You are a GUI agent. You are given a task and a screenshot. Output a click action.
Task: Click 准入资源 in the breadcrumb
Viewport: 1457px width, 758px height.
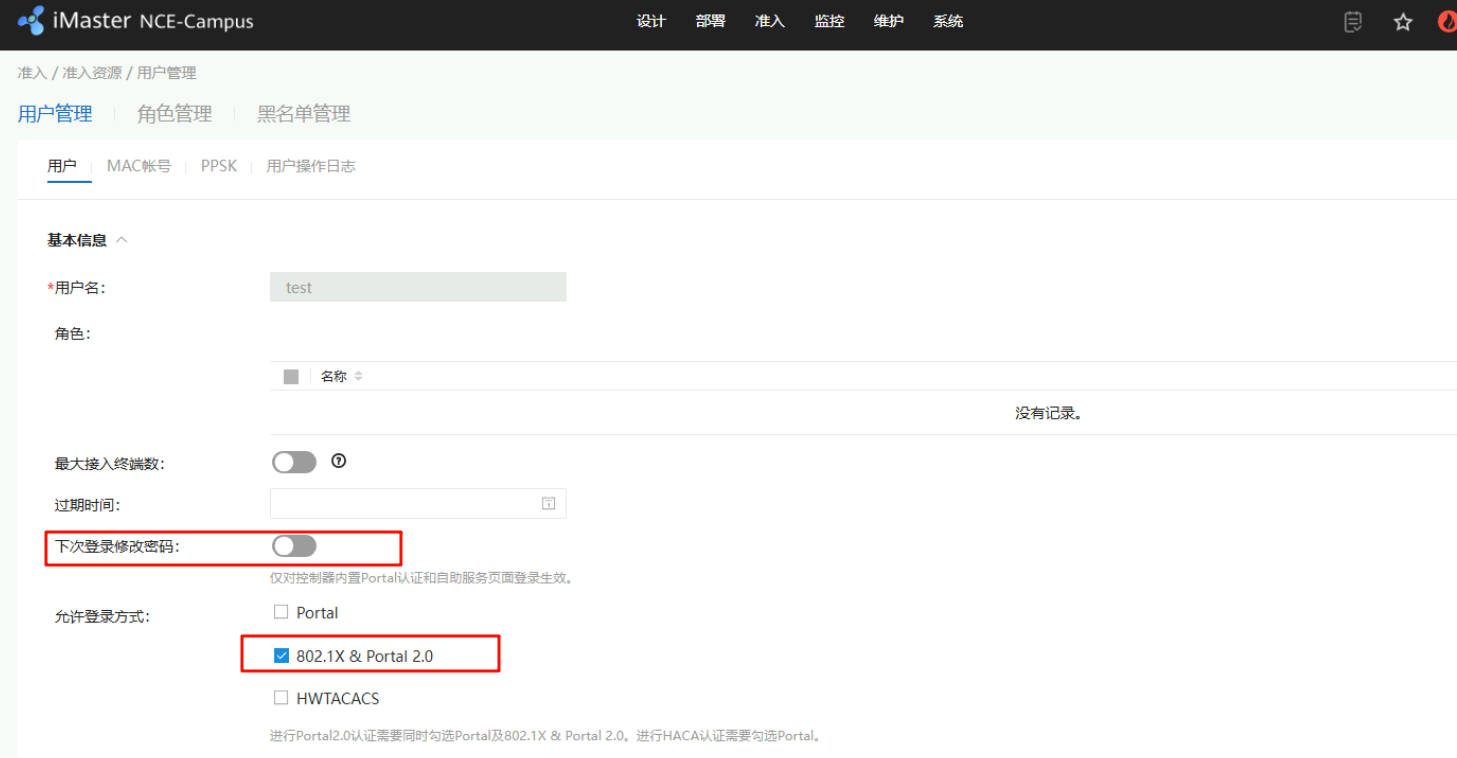(92, 73)
